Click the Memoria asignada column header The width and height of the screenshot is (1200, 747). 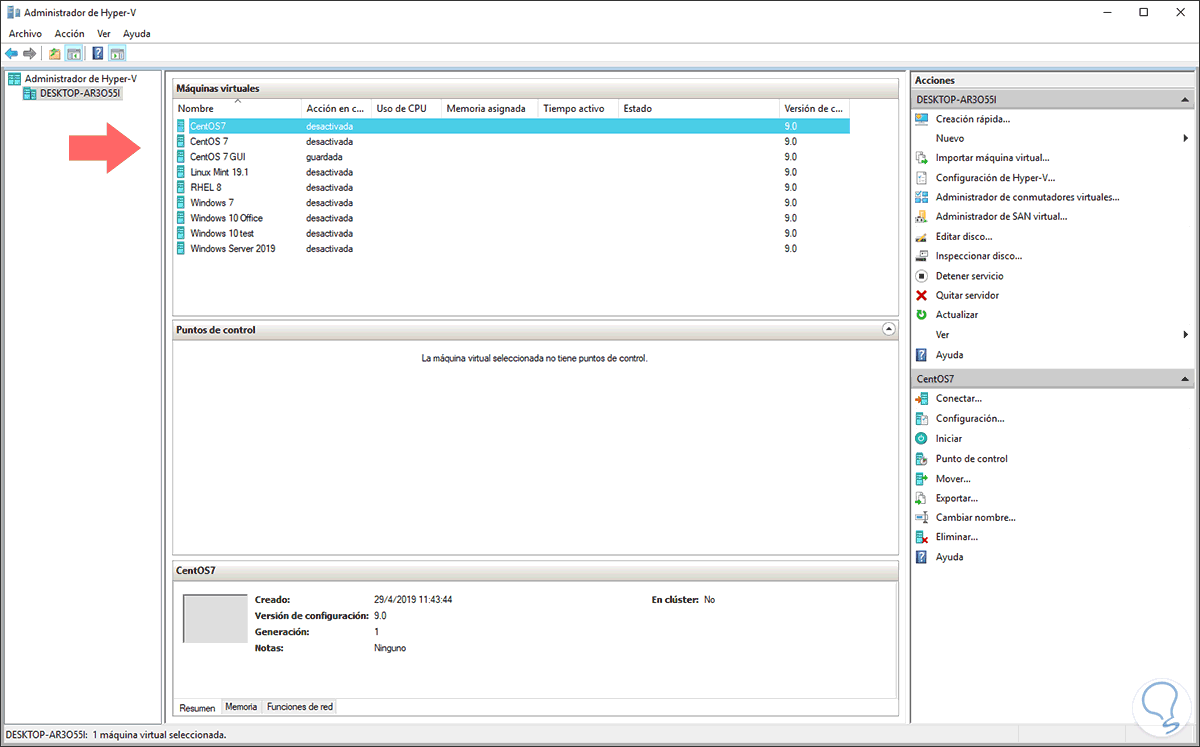(489, 108)
